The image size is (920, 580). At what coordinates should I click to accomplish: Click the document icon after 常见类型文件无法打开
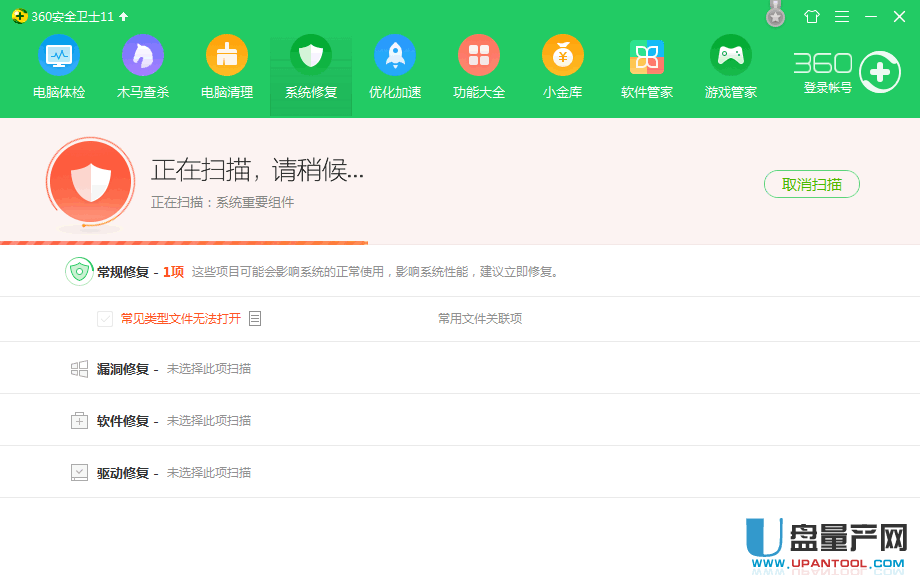tap(255, 318)
